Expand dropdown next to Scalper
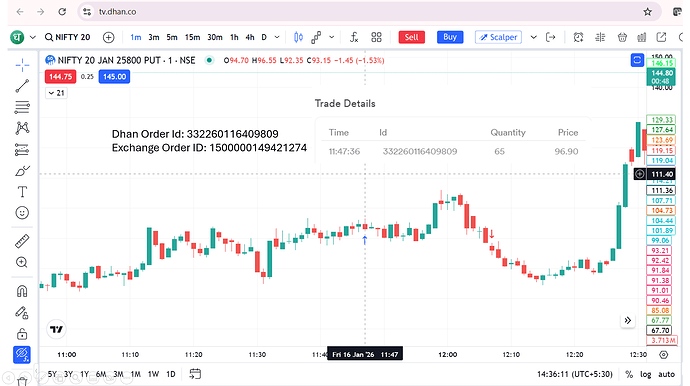The image size is (690, 386). 533,37
